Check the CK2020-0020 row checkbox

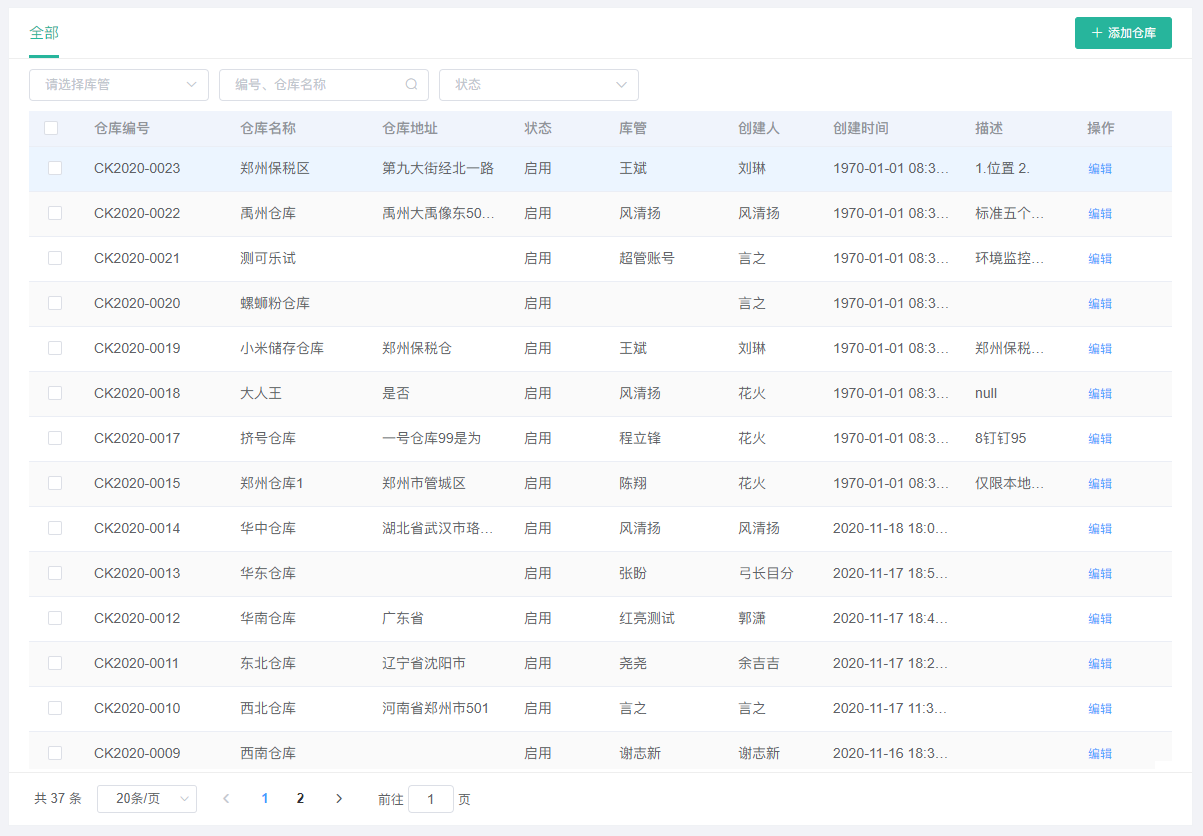point(55,303)
